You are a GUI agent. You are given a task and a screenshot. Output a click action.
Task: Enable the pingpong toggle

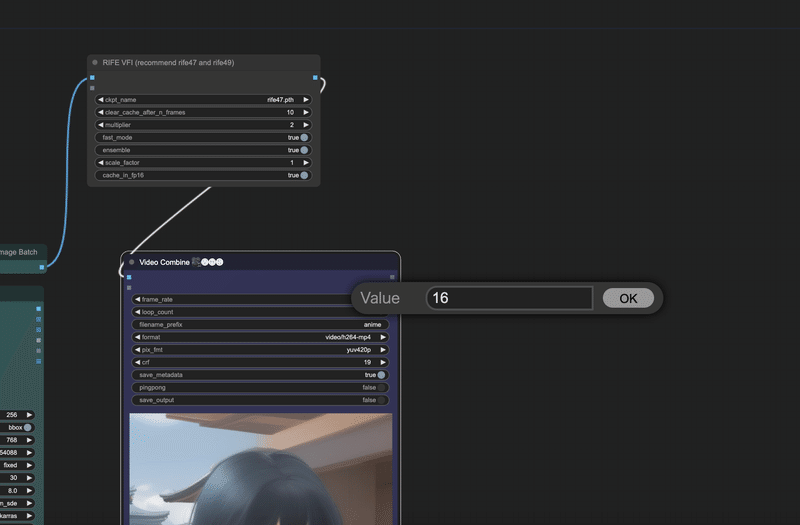click(x=381, y=387)
